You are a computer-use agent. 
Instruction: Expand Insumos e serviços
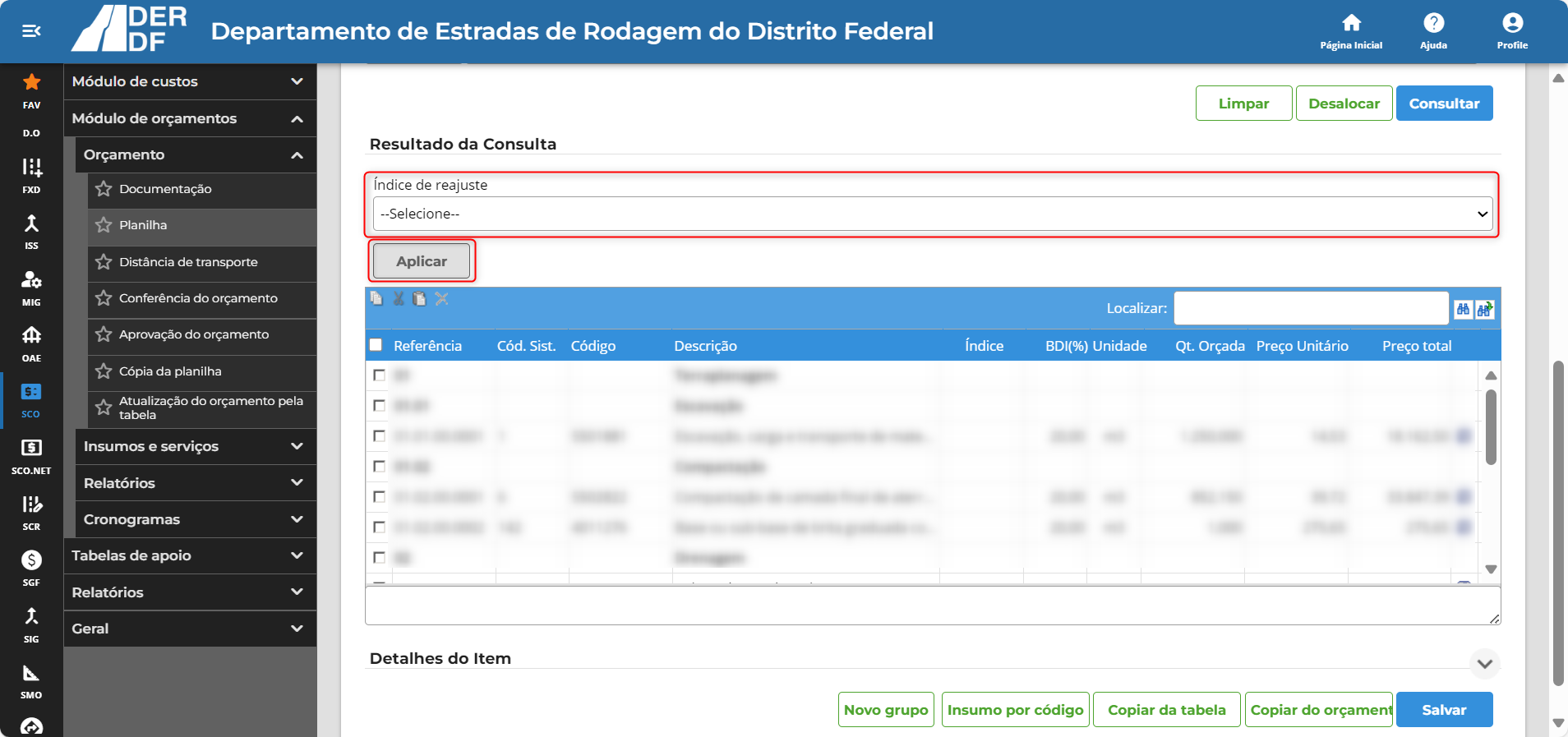click(x=196, y=446)
